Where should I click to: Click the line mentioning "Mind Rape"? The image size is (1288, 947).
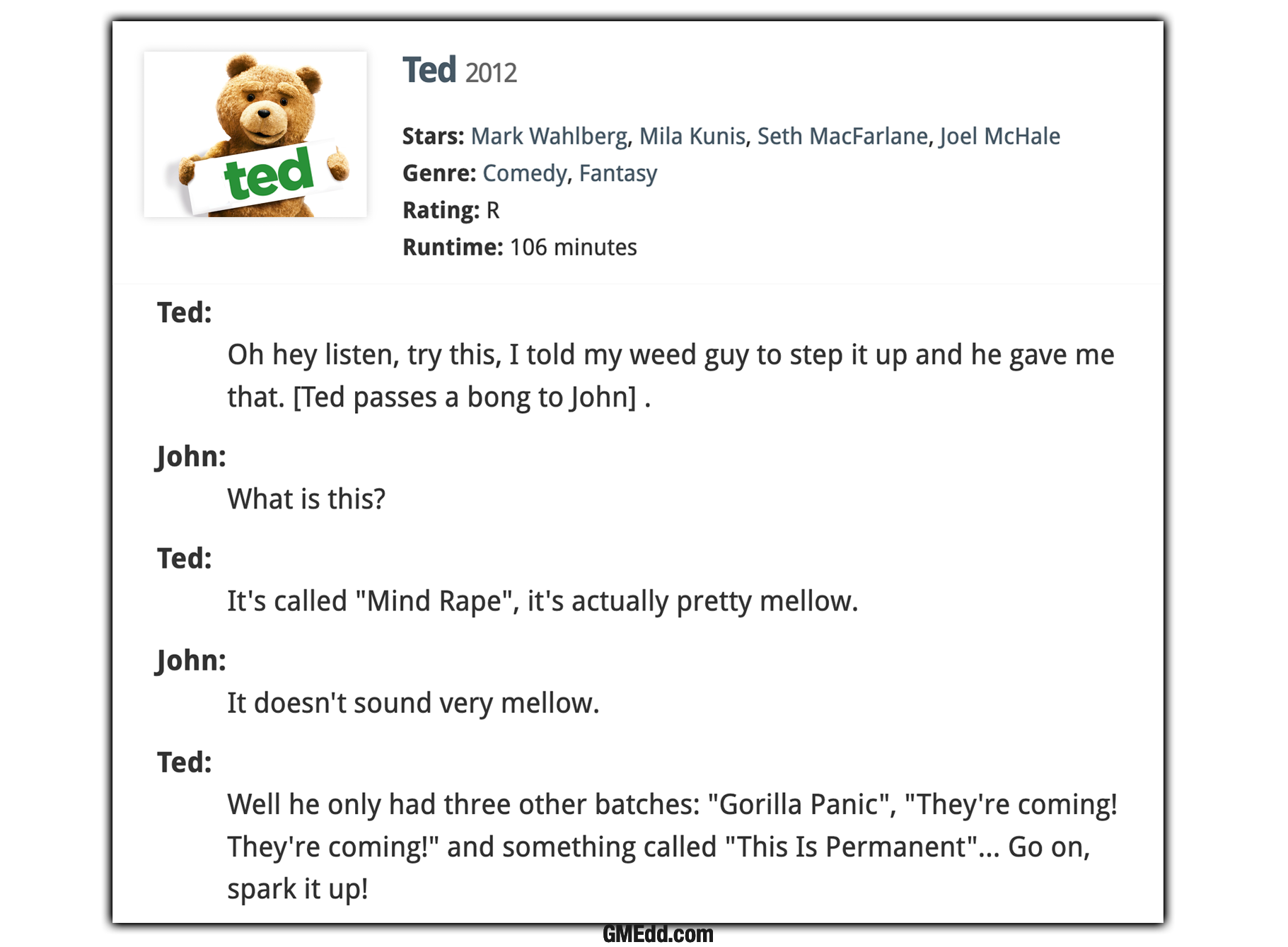point(542,601)
